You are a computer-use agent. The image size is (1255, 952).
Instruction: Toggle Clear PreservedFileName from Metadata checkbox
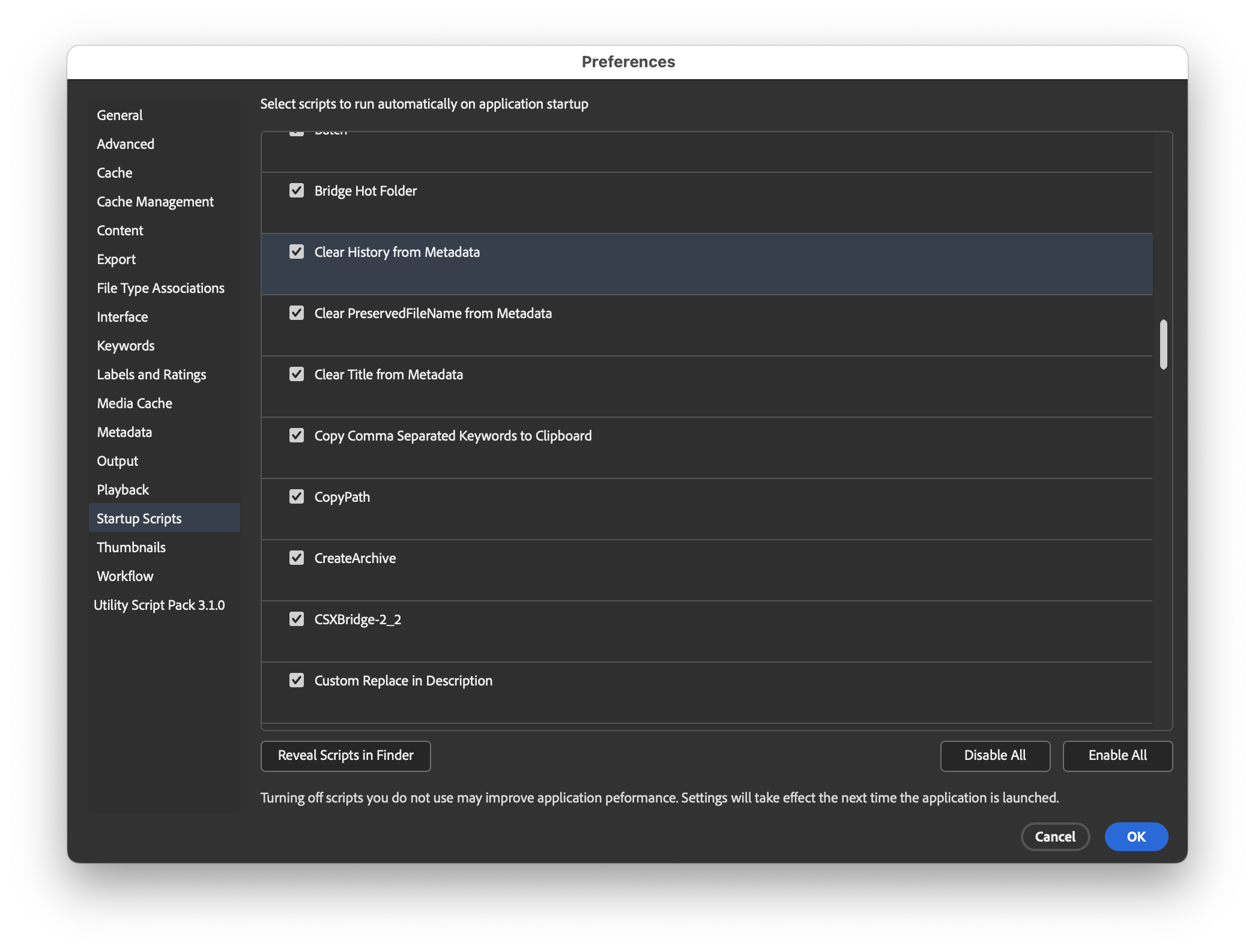(297, 313)
